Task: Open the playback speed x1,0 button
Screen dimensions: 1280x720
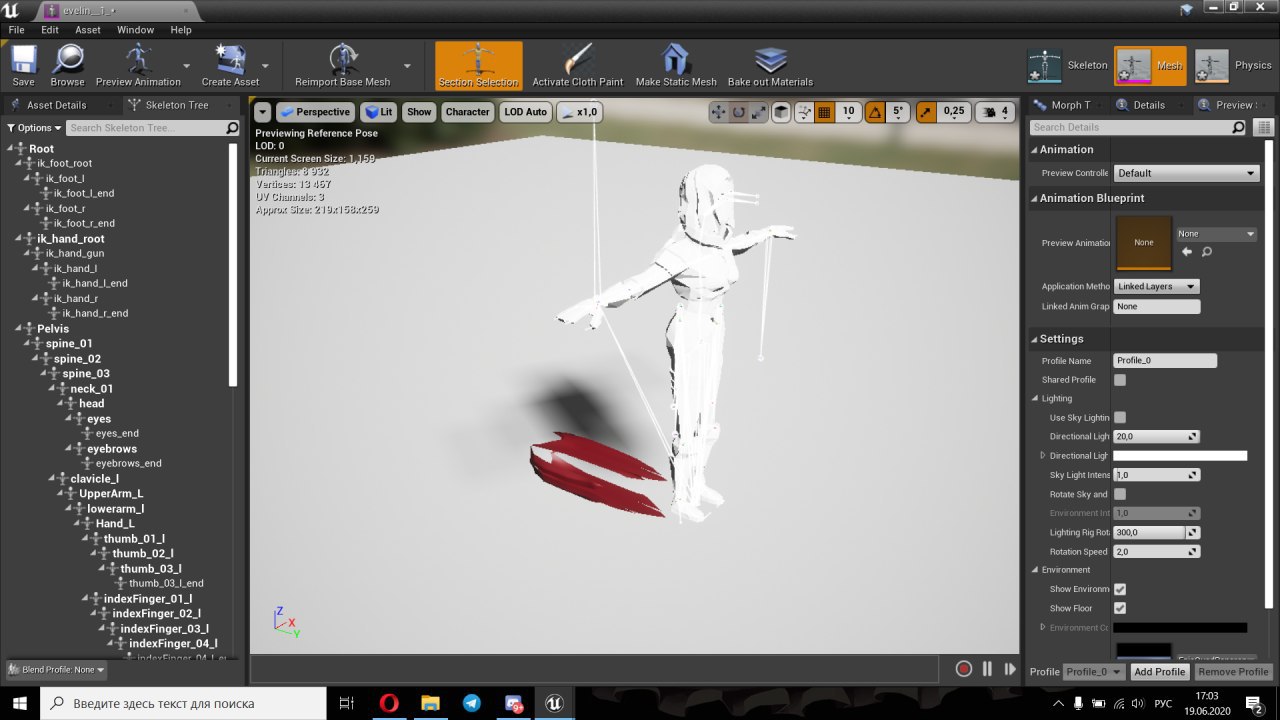Action: (x=580, y=112)
